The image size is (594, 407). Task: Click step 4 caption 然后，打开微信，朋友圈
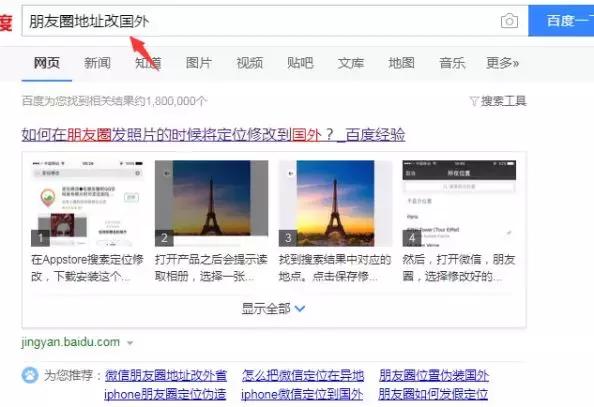pyautogui.click(x=459, y=268)
